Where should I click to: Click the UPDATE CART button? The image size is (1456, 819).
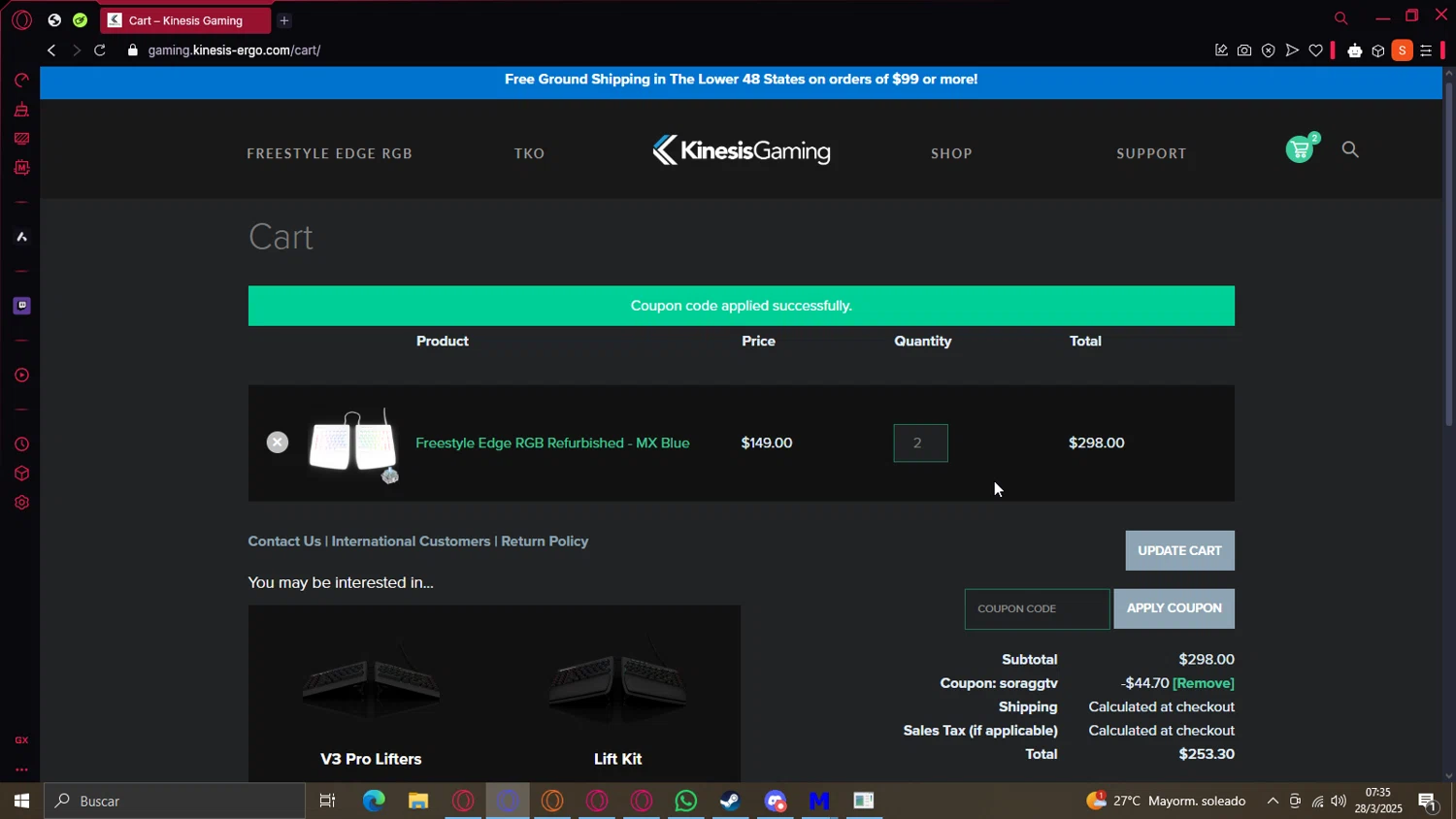point(1179,550)
